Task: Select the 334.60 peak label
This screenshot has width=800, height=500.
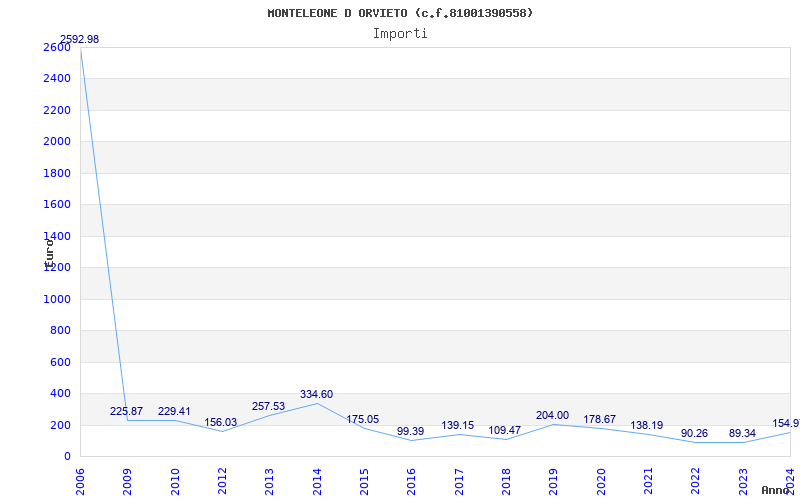Action: point(316,394)
